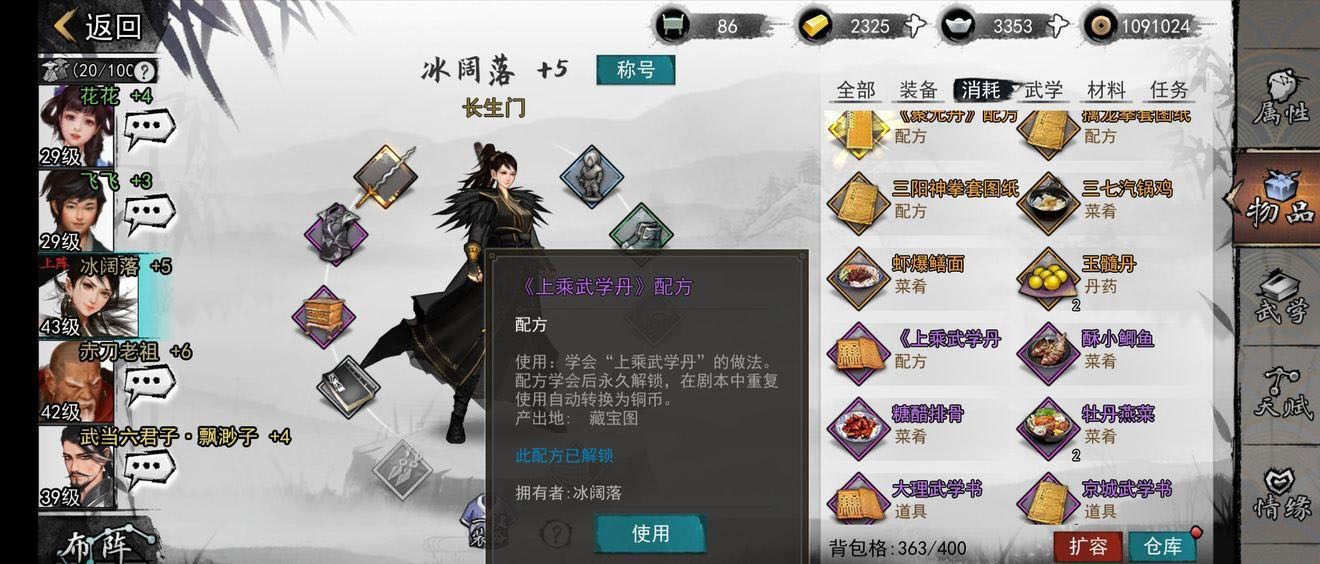Click the gold ingot add plus icon

pyautogui.click(x=913, y=26)
